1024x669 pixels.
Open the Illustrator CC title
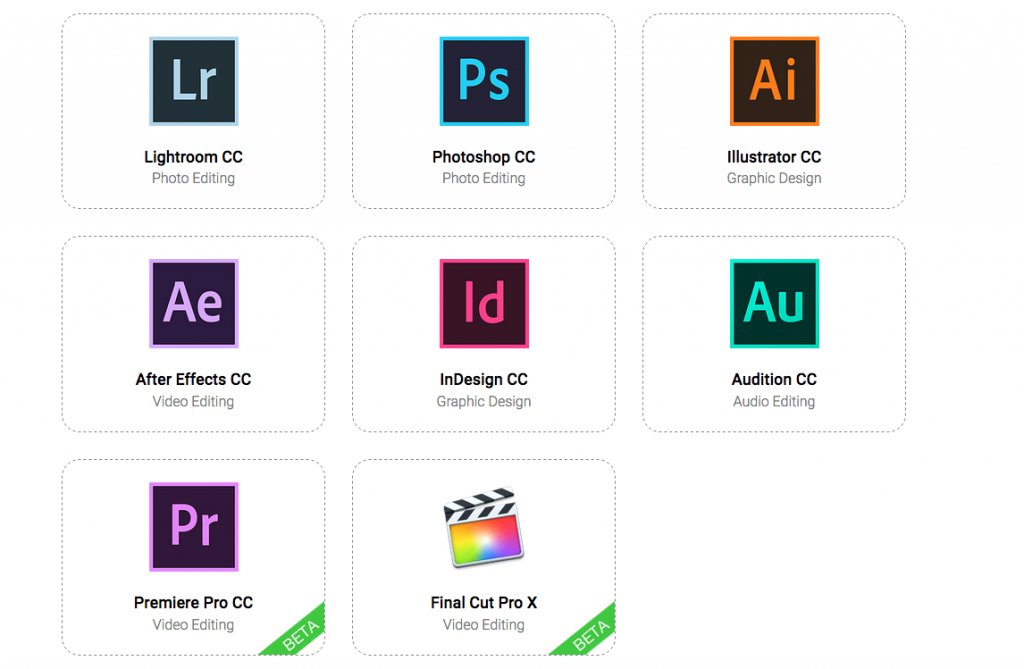(774, 157)
